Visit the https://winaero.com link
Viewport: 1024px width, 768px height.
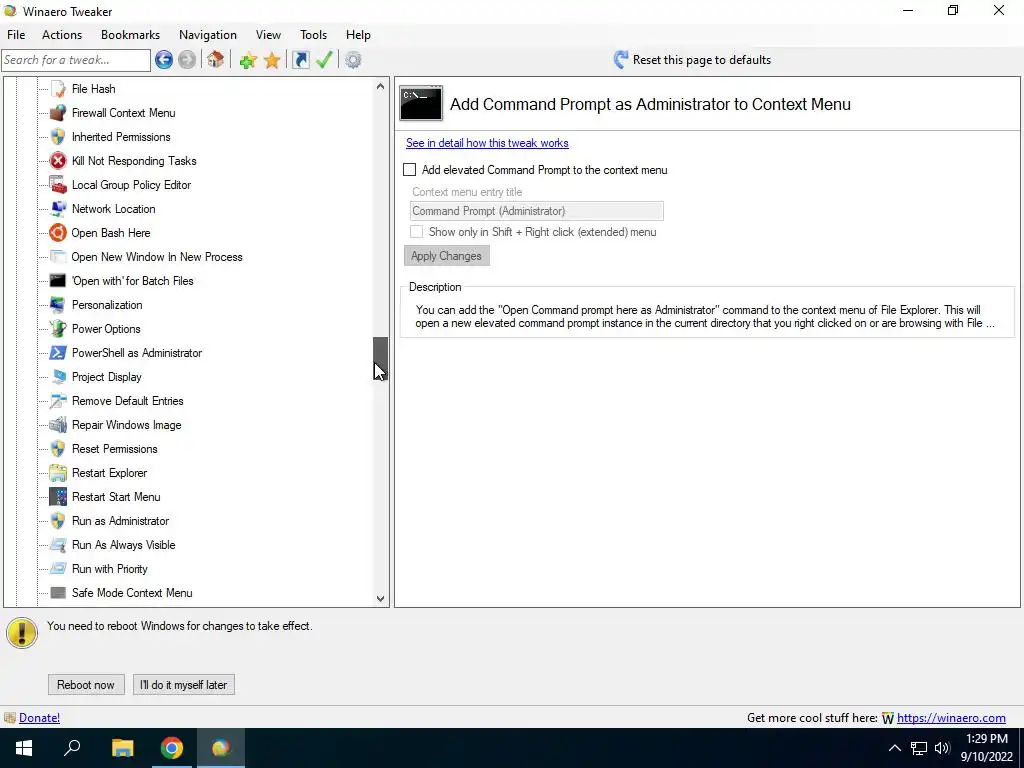[x=951, y=718]
